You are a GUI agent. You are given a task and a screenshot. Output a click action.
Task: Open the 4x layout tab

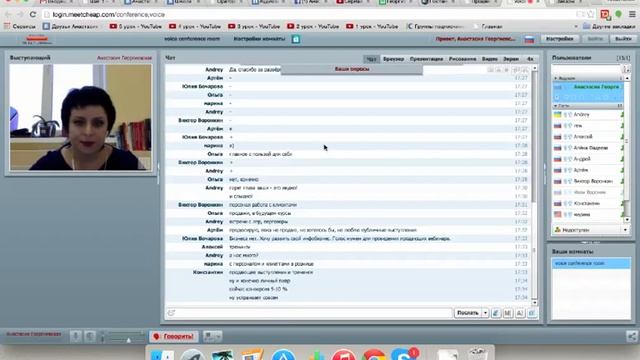point(530,59)
